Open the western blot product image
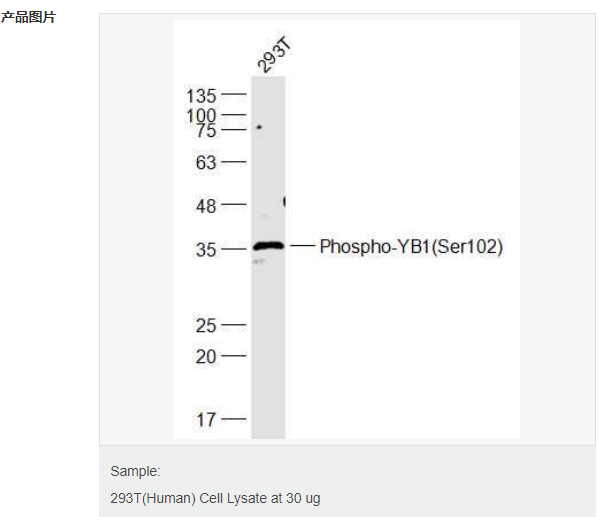This screenshot has width=599, height=517. [347, 229]
